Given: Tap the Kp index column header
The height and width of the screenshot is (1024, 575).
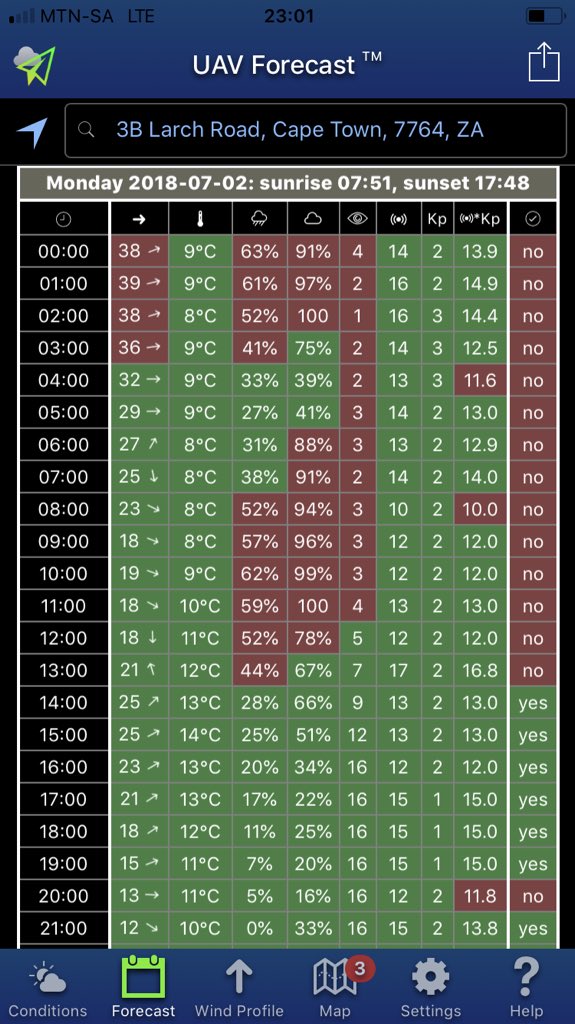Looking at the screenshot, I should click(436, 219).
